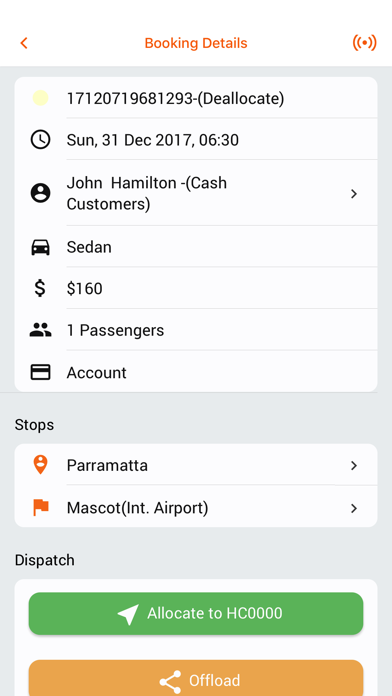Tap the $160 fare row

(x=196, y=289)
